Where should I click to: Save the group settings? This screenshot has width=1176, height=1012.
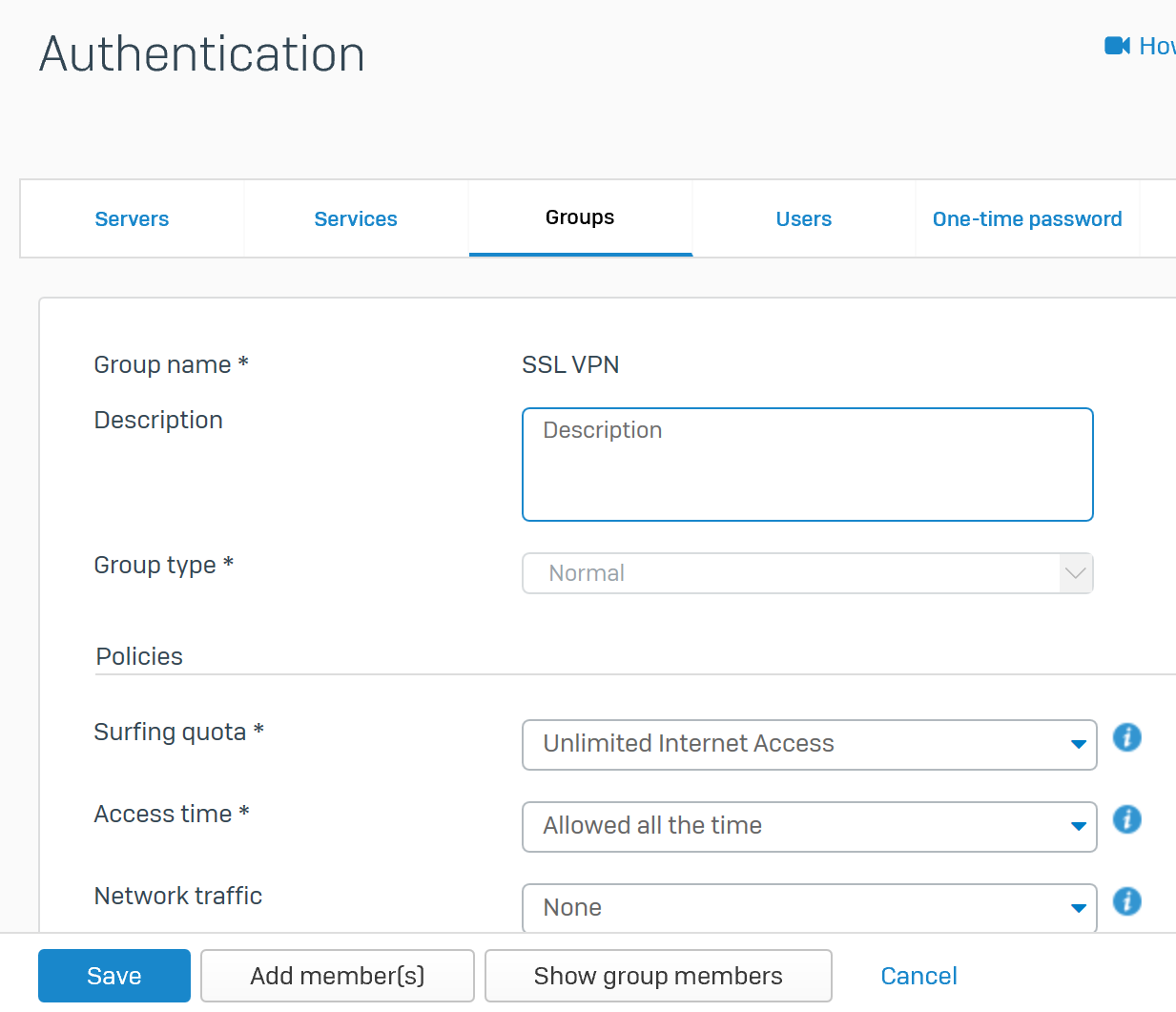(114, 976)
